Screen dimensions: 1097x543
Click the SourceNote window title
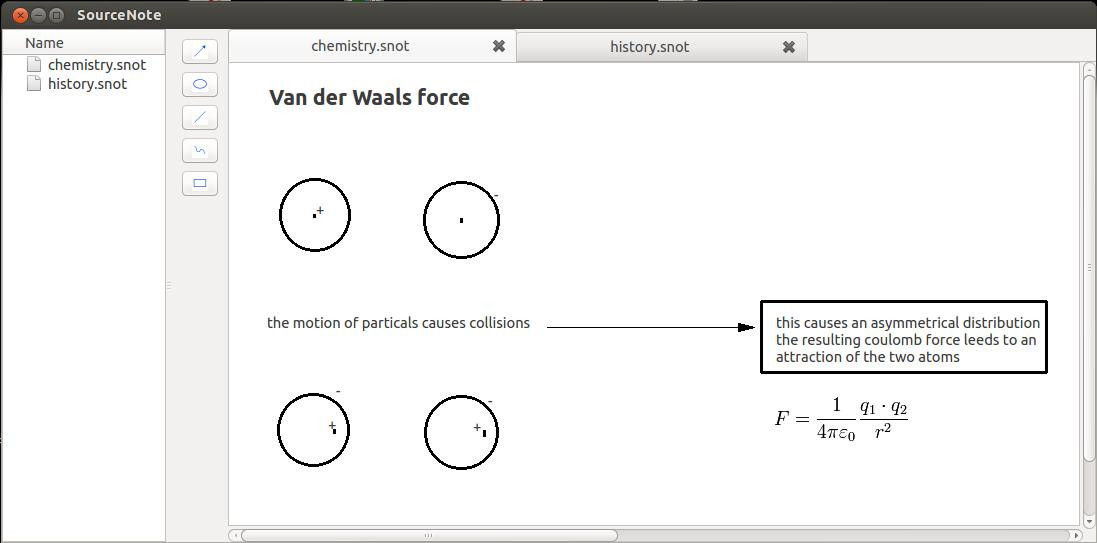pos(119,15)
